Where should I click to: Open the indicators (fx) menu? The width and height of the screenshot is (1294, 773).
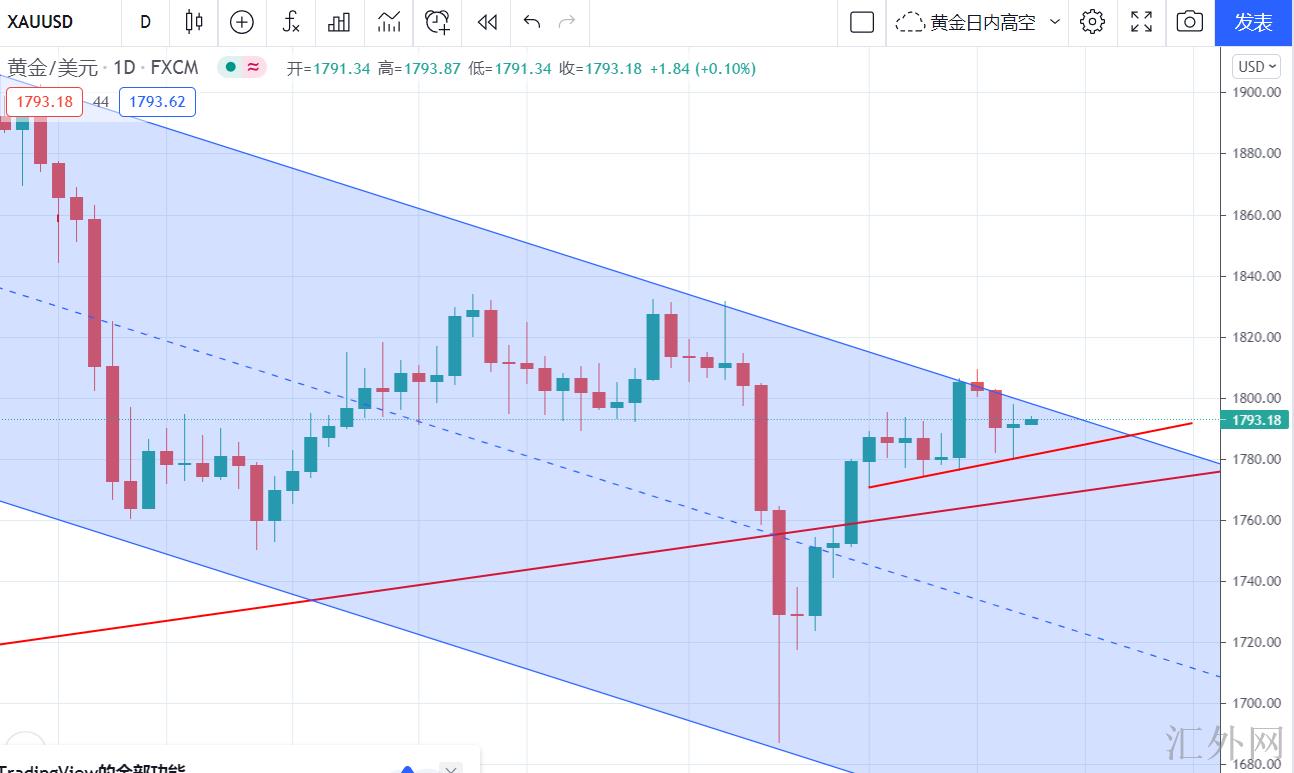point(291,22)
